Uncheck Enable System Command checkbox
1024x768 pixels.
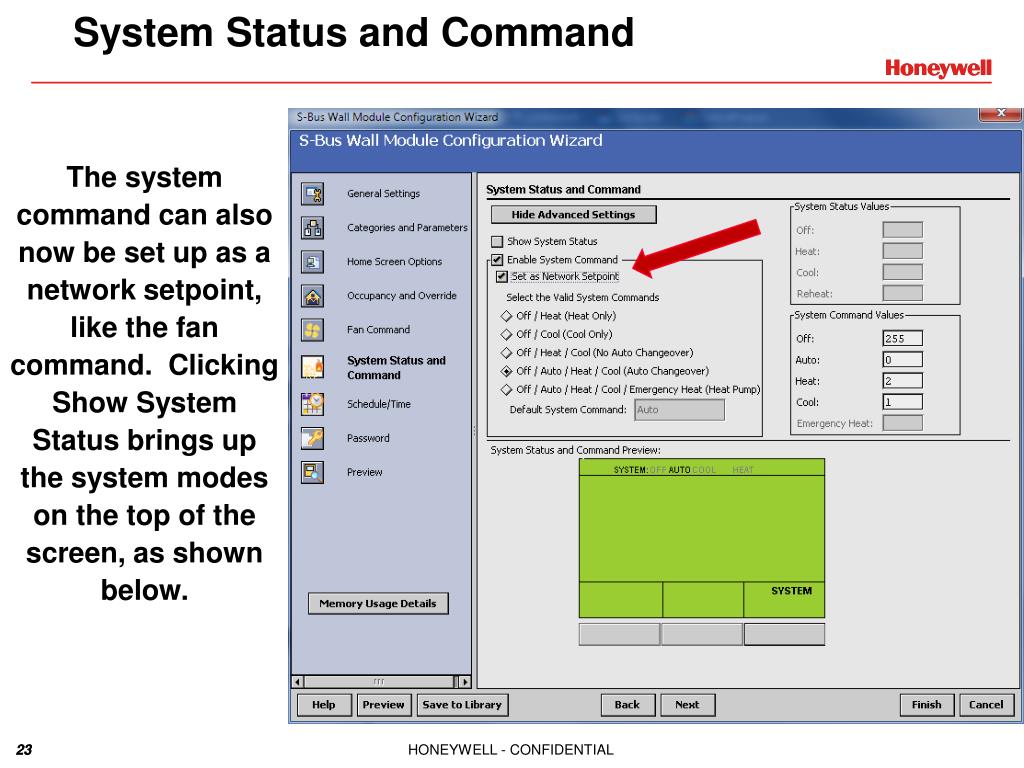pyautogui.click(x=497, y=260)
